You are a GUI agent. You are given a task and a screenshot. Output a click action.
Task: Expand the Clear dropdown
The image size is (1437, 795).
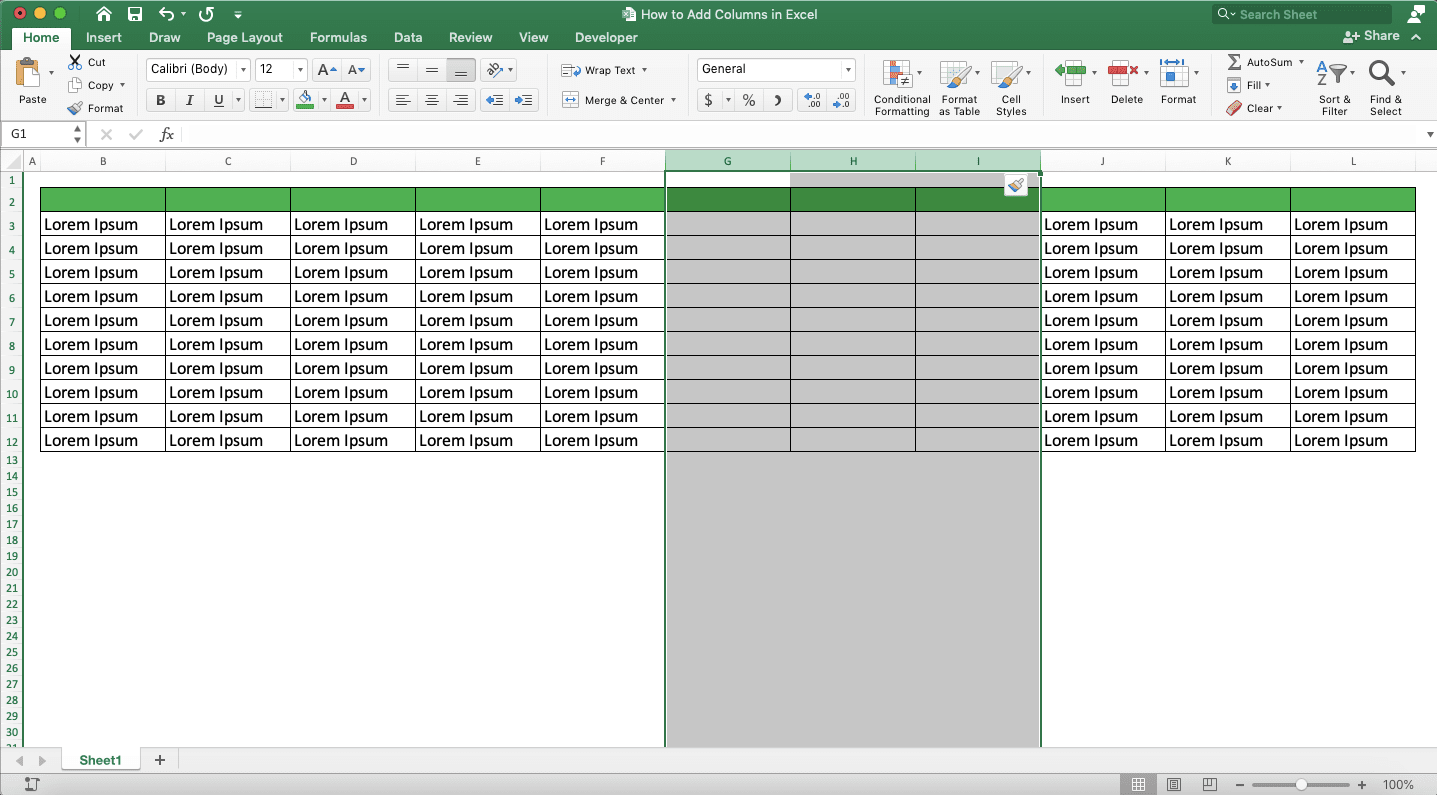(x=1279, y=108)
